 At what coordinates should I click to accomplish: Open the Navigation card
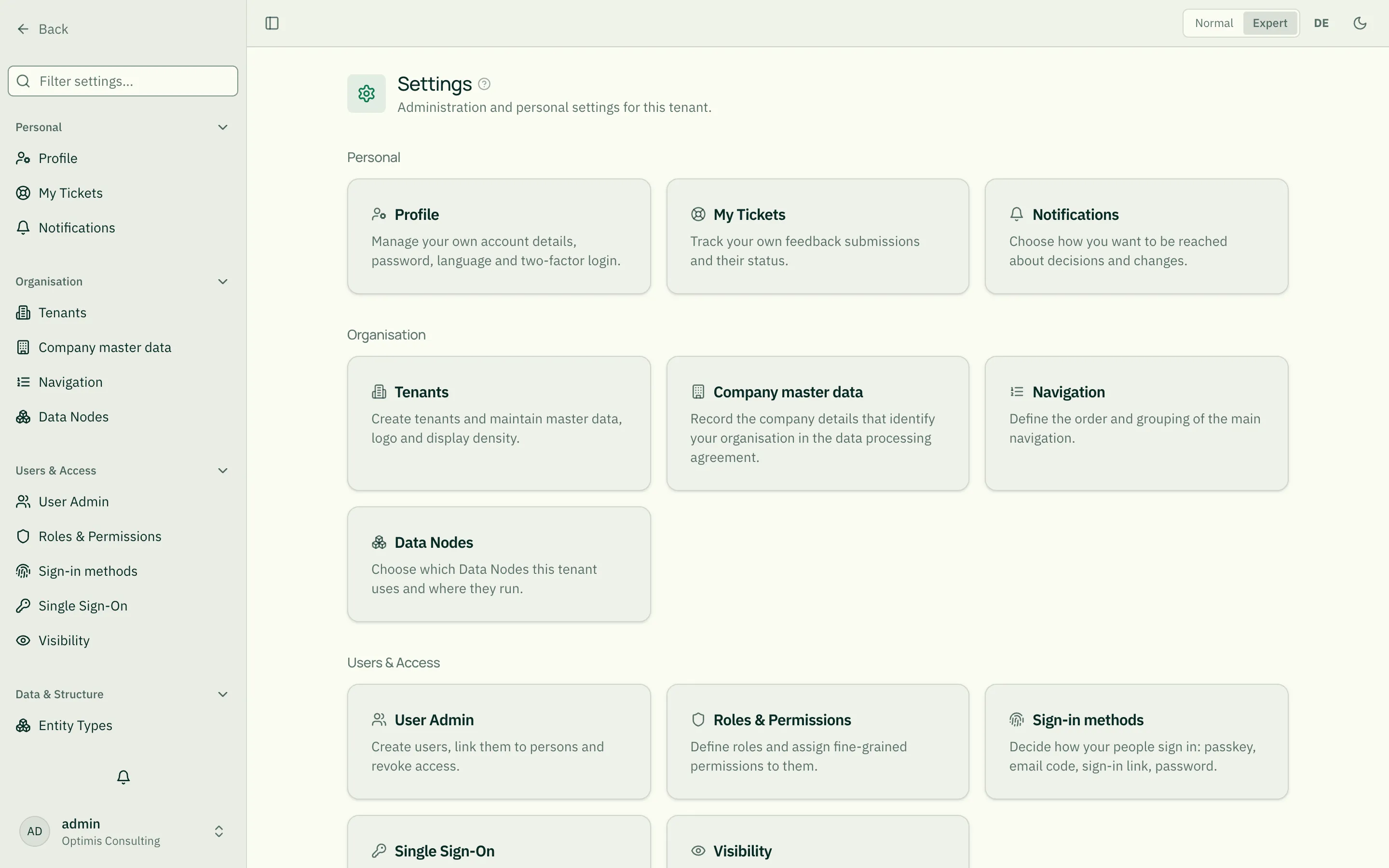[x=1136, y=423]
